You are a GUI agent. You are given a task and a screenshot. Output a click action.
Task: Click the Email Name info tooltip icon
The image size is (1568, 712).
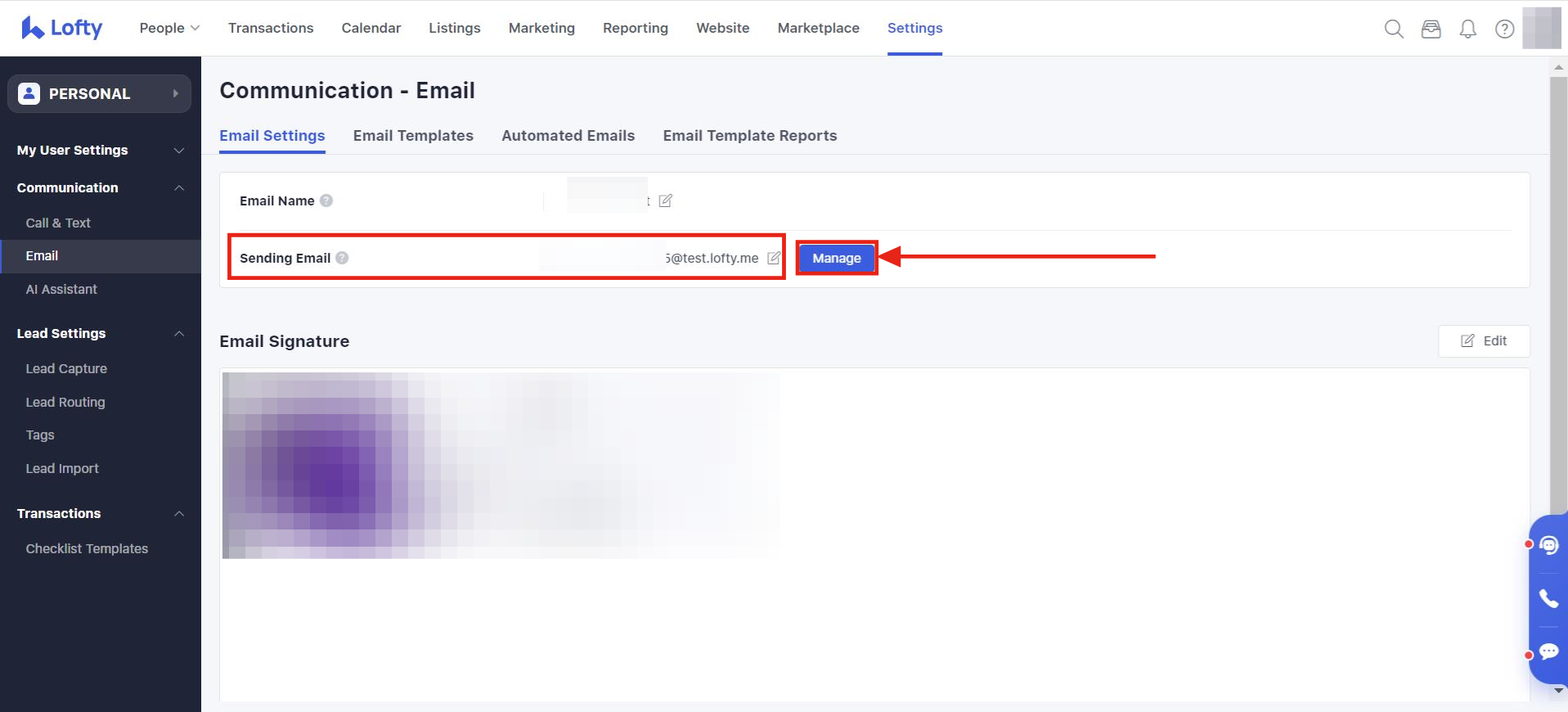[326, 201]
